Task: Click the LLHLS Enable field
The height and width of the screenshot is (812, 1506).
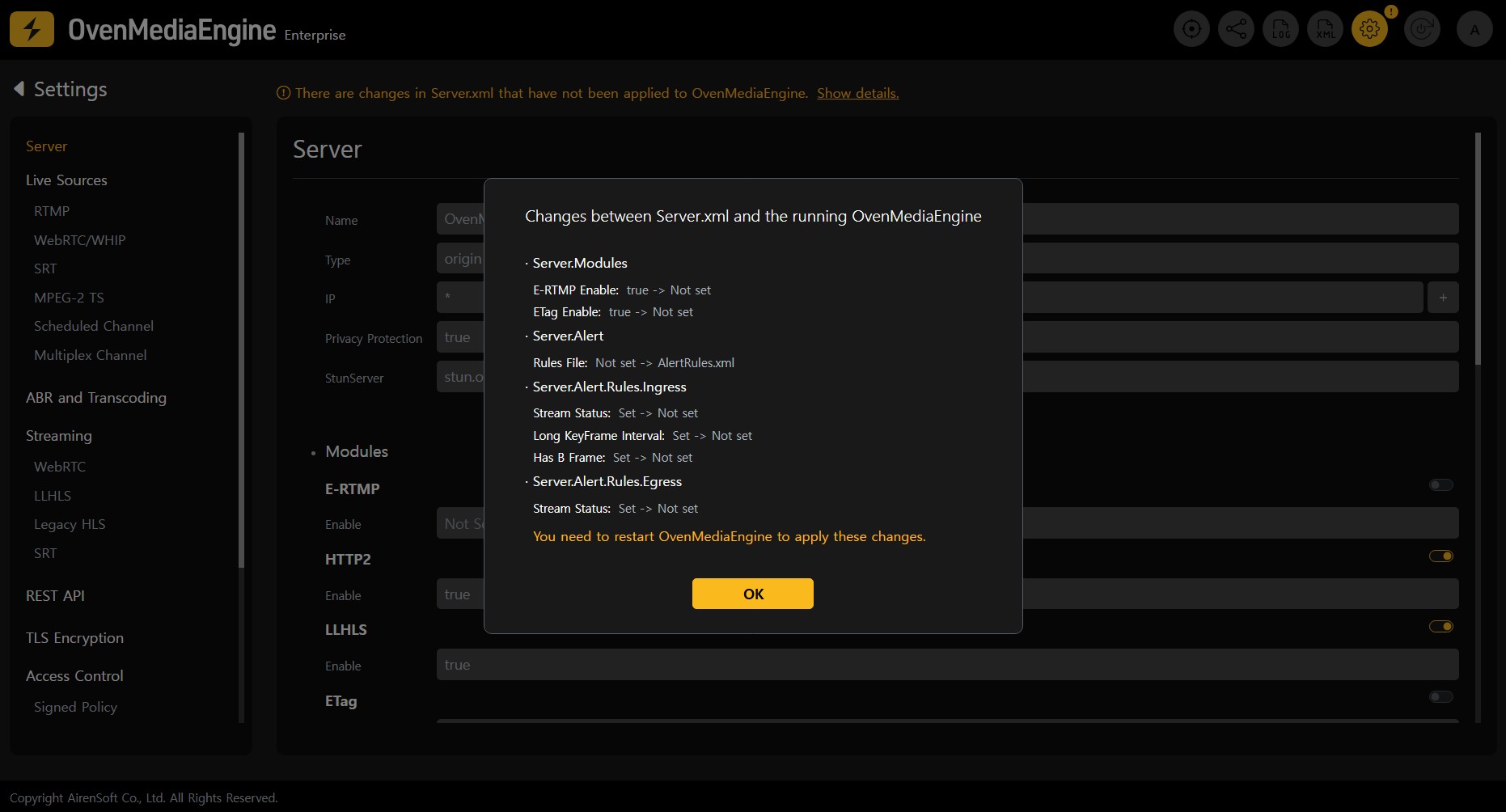Action: tap(948, 665)
